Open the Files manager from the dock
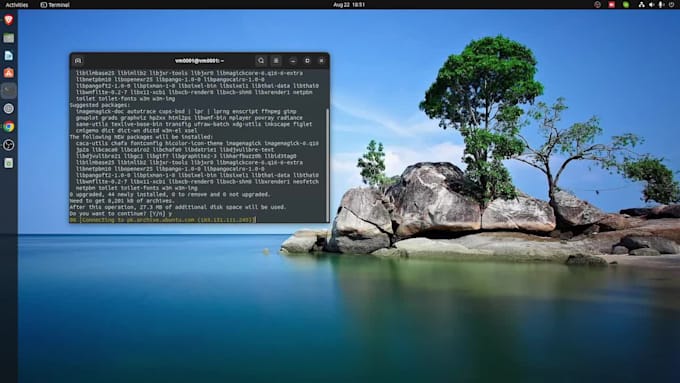 pos(9,38)
